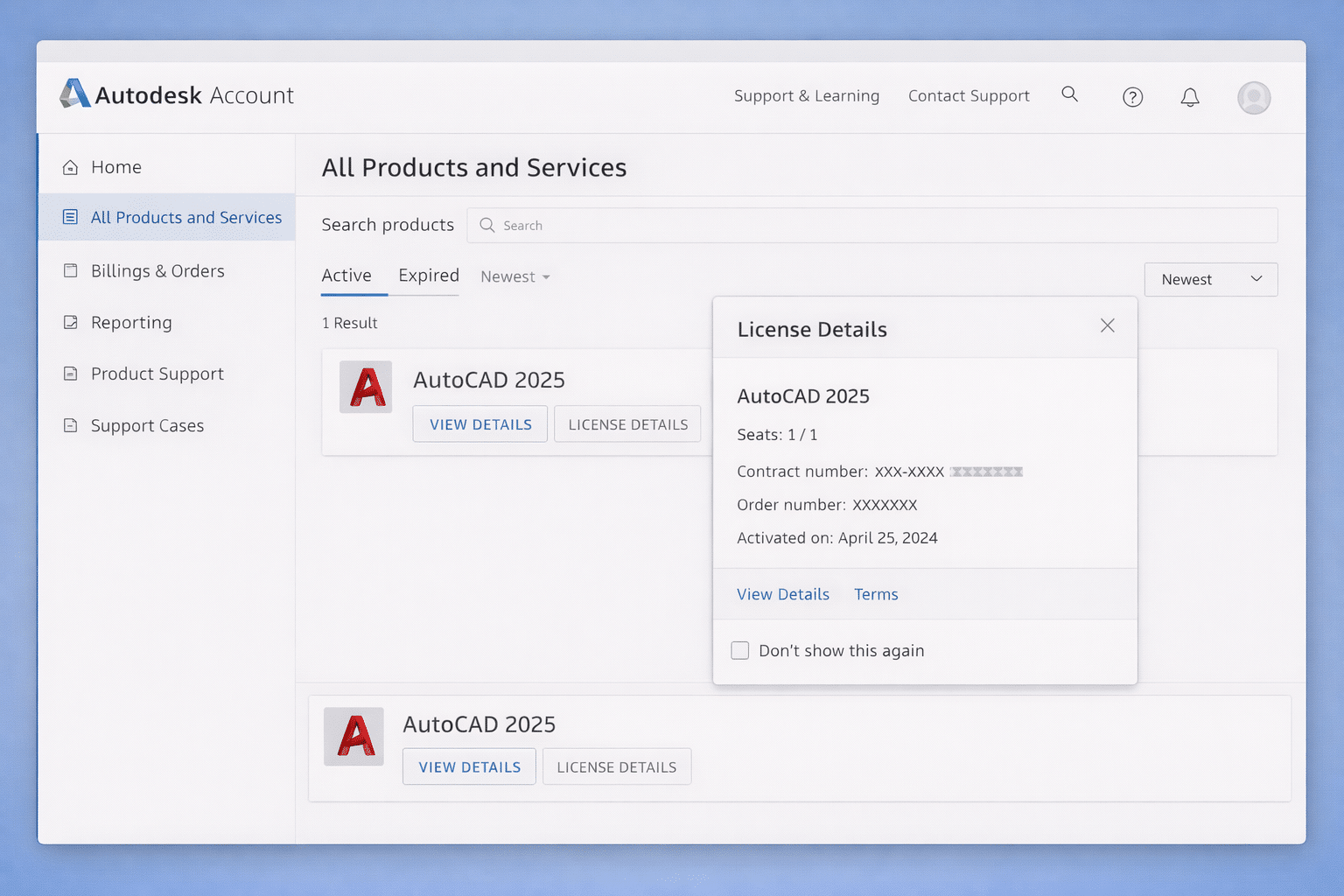Switch to the Expired tab
The width and height of the screenshot is (1344, 896).
pos(428,275)
